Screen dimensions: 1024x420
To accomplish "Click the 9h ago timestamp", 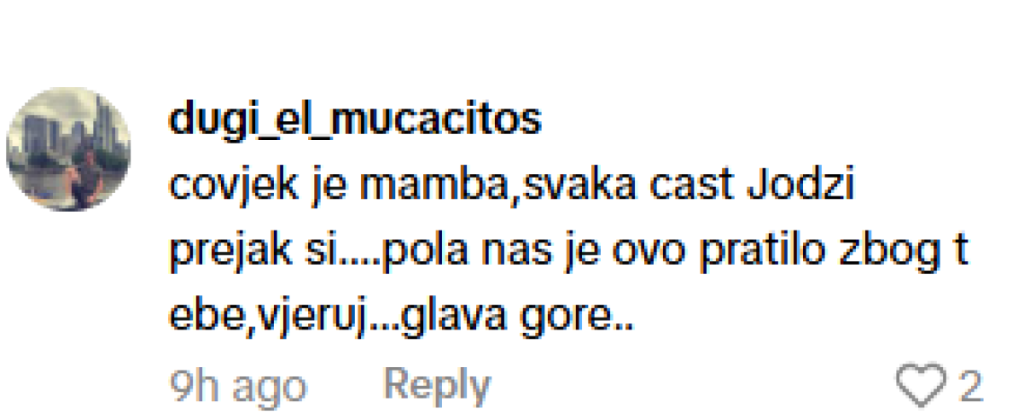I will click(x=238, y=385).
